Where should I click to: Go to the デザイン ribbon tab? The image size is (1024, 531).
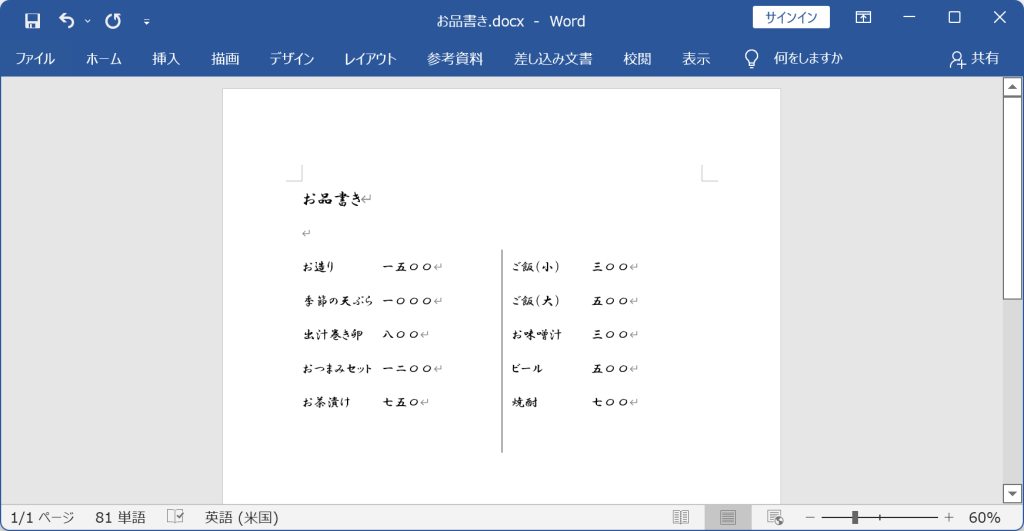point(292,59)
